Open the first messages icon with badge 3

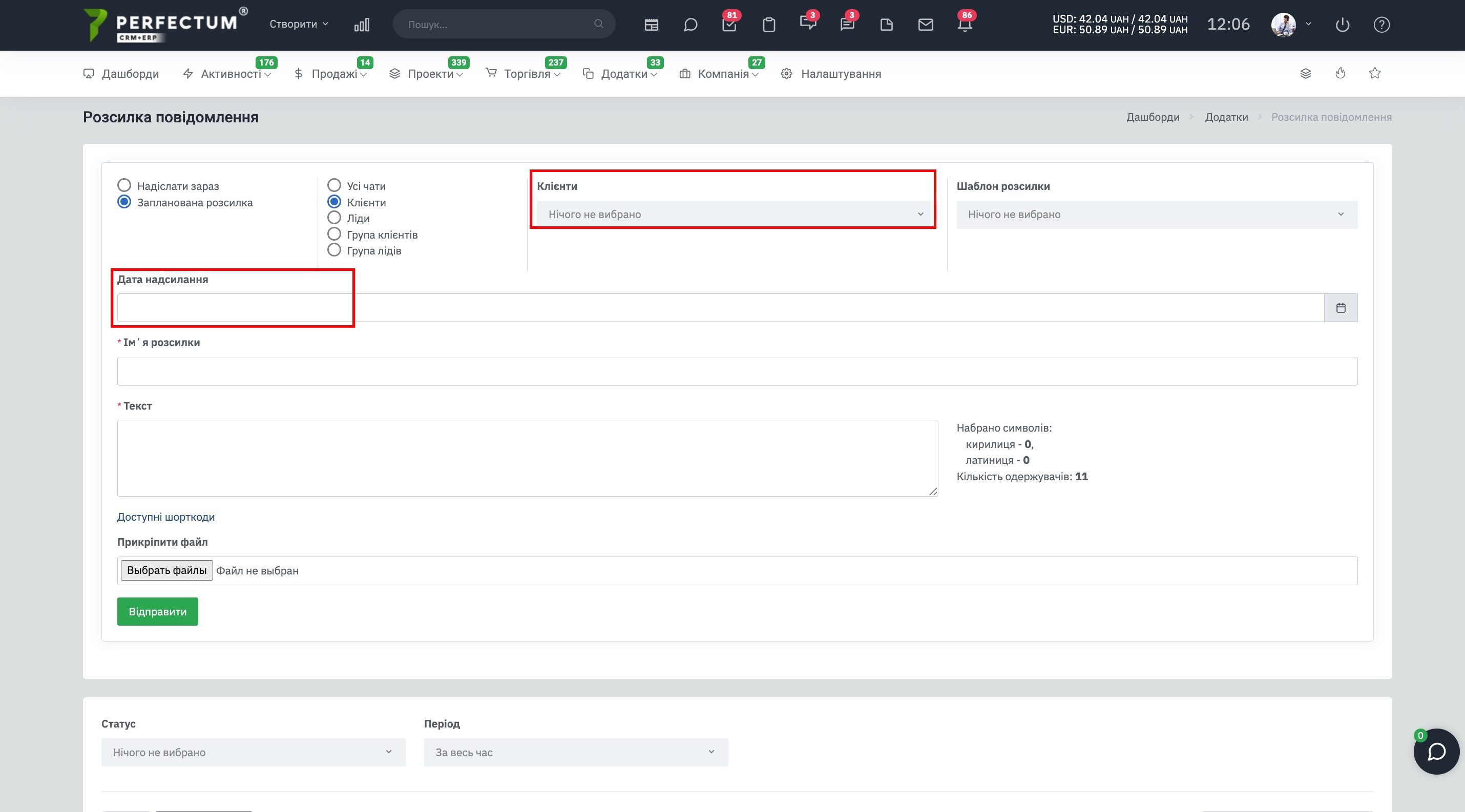point(808,24)
